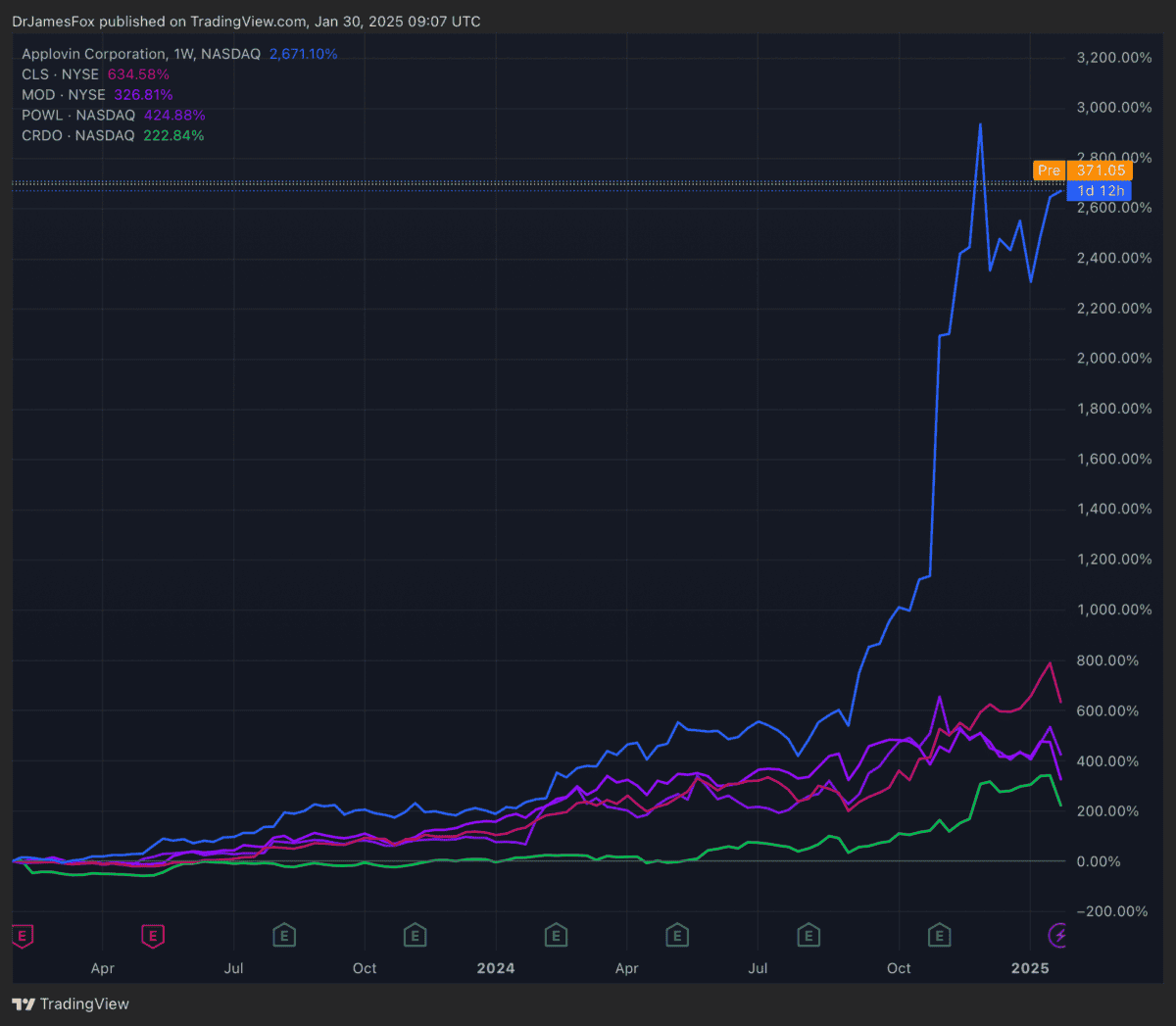Click the TradingView logo in the footer
1176x1026 pixels.
71,1003
